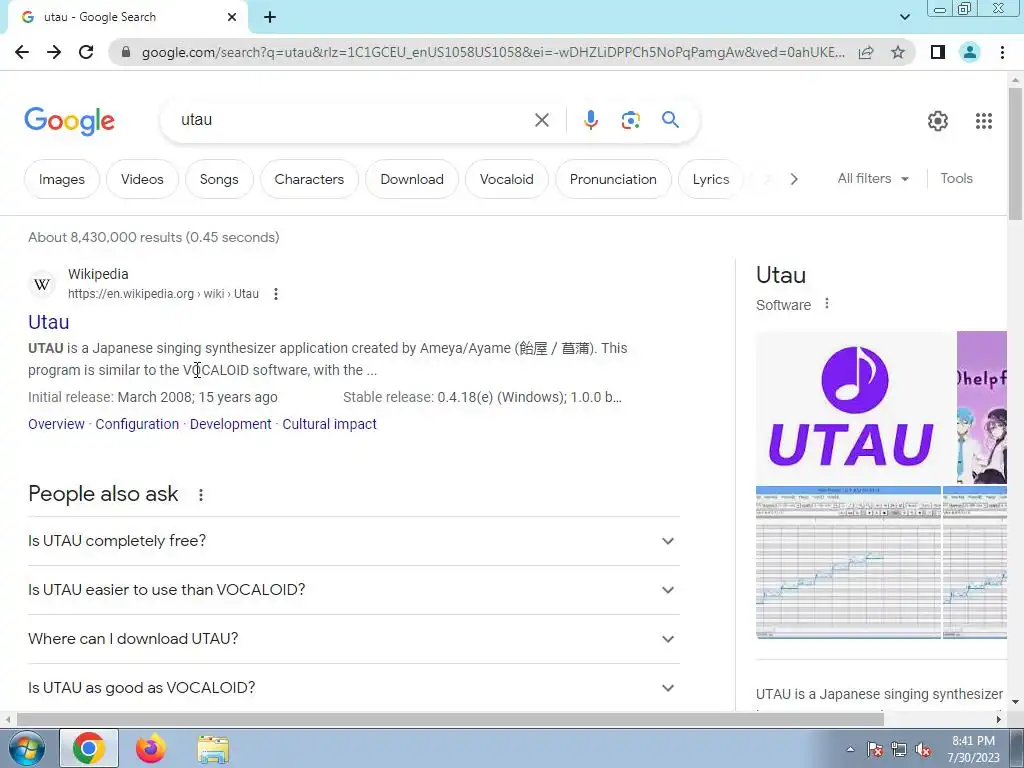Image resolution: width=1024 pixels, height=768 pixels.
Task: Select the Lyrics filter chip
Action: (x=711, y=179)
